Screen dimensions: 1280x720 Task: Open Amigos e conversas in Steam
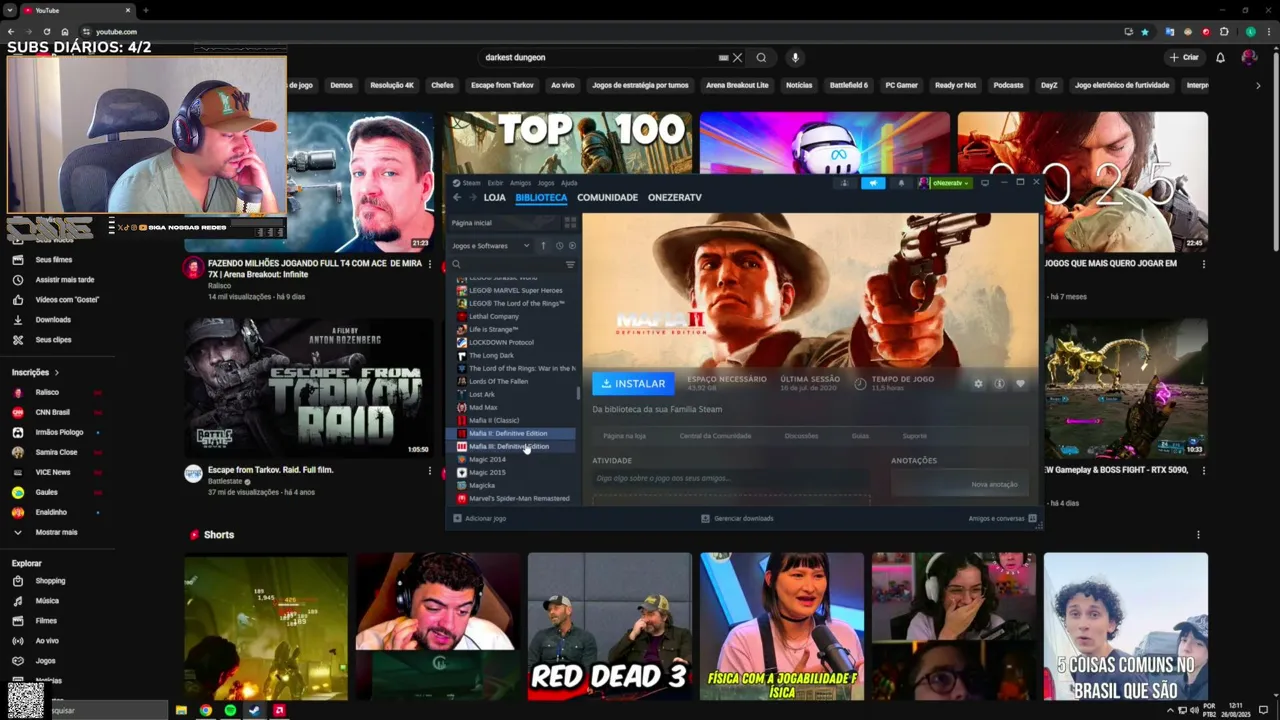pos(1003,518)
